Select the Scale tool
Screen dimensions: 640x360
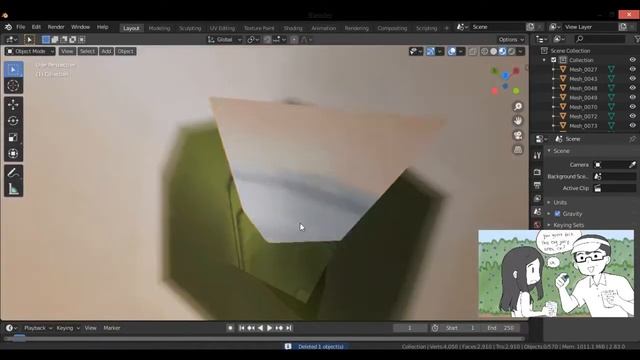pos(13,137)
